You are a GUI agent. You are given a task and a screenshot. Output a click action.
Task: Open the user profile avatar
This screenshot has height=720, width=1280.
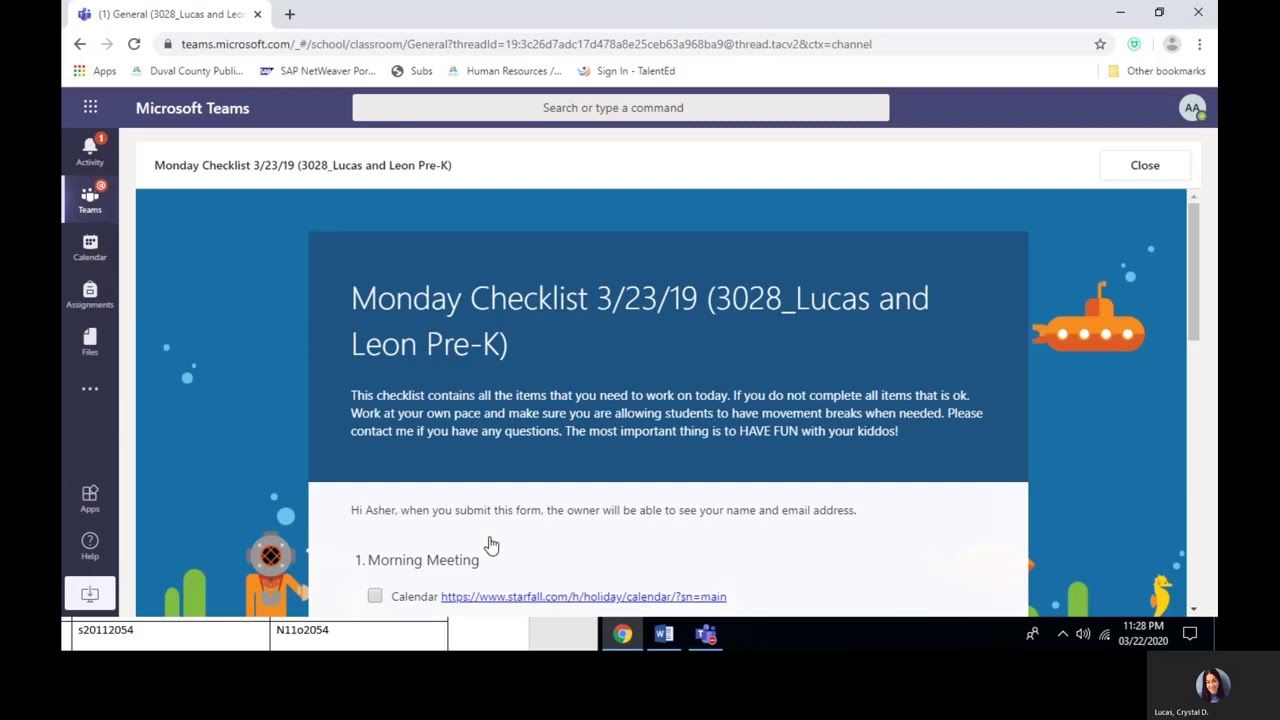coord(1192,108)
